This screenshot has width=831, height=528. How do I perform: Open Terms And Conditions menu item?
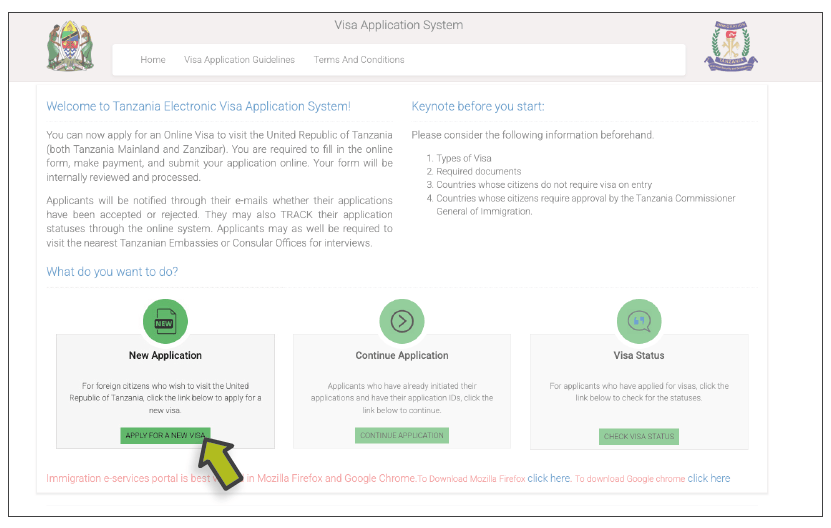(x=359, y=60)
